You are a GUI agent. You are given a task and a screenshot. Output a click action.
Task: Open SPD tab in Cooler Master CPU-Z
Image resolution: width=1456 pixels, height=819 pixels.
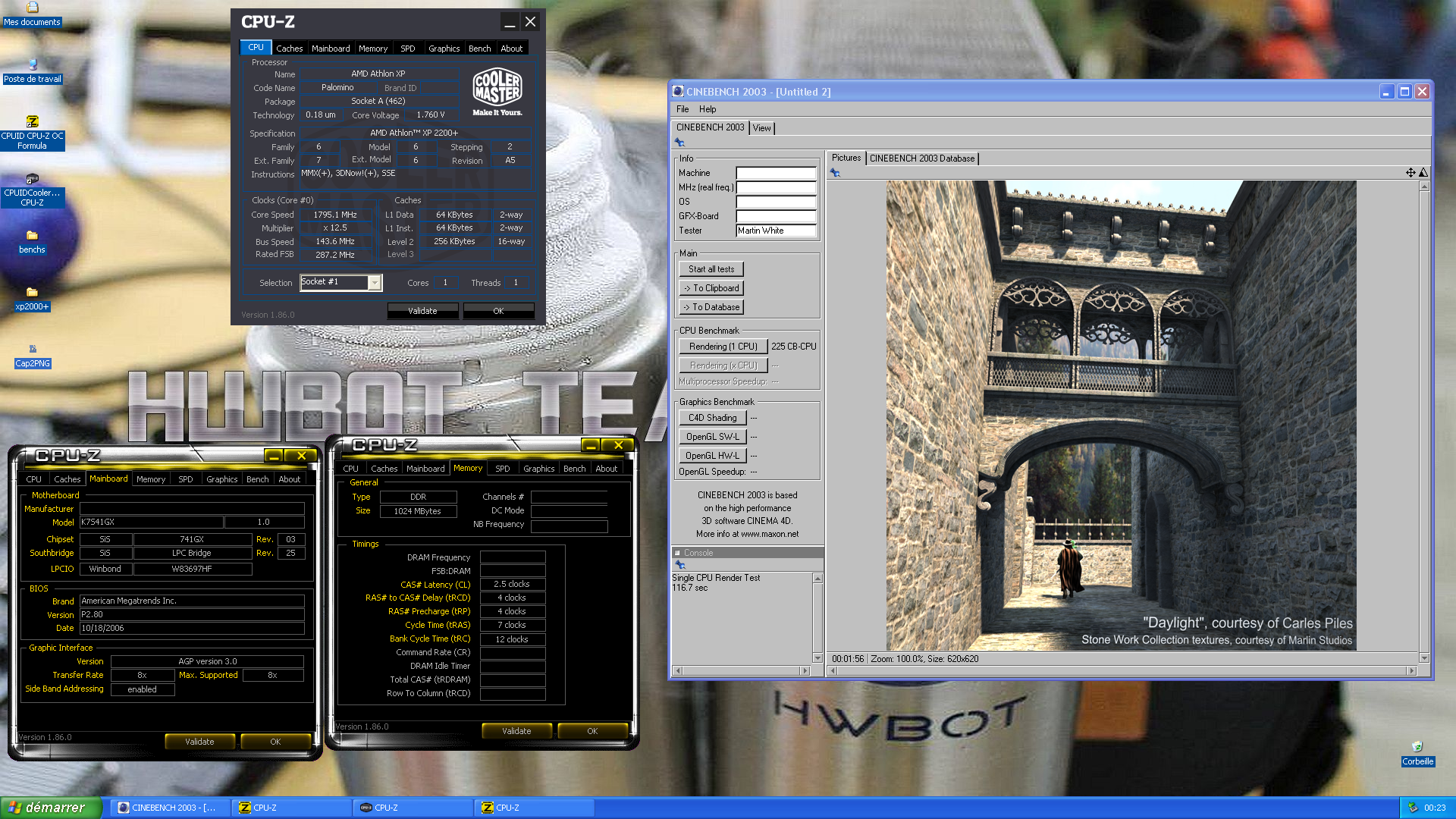[408, 48]
